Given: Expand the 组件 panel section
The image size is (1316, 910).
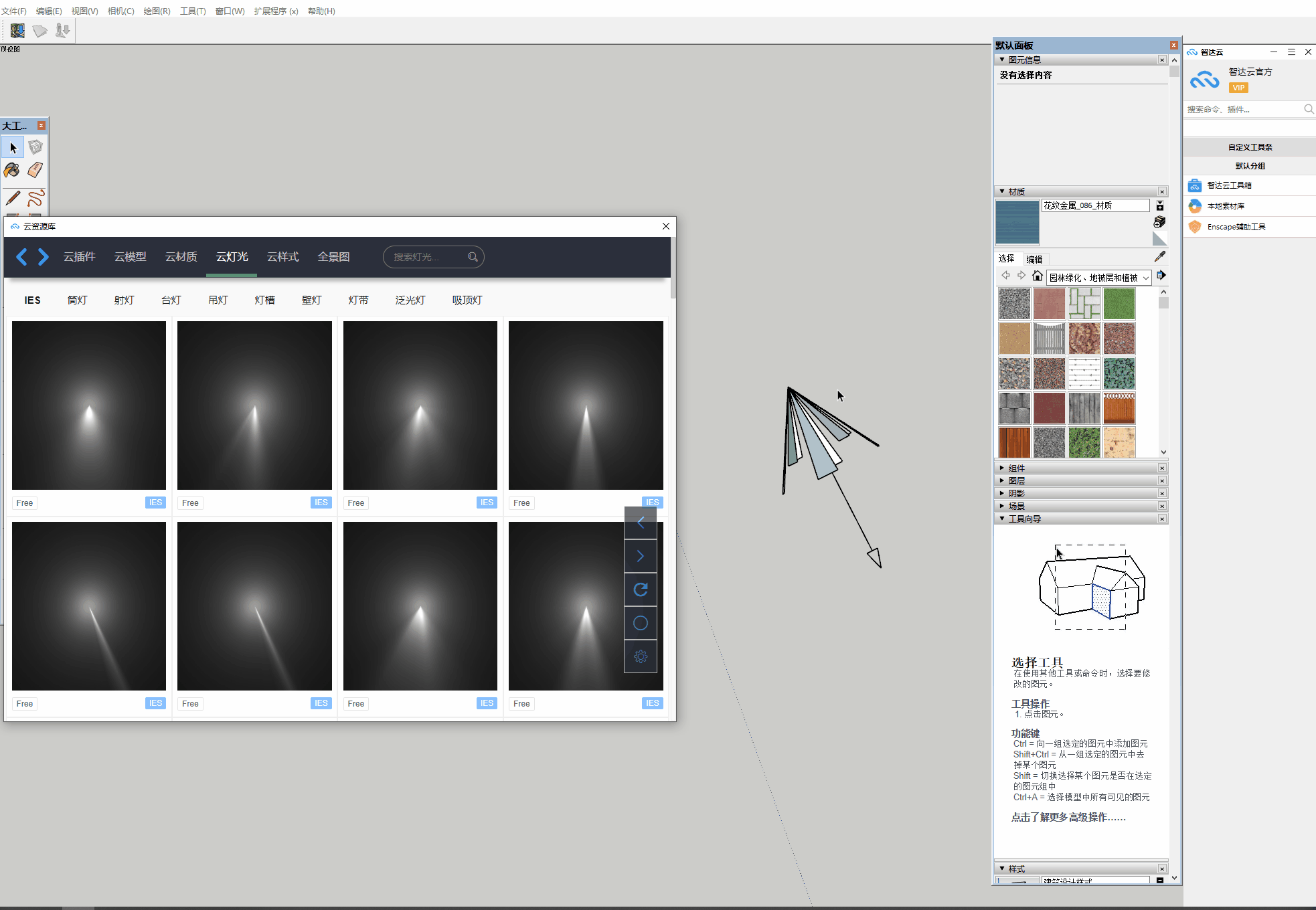Looking at the screenshot, I should [x=1016, y=468].
